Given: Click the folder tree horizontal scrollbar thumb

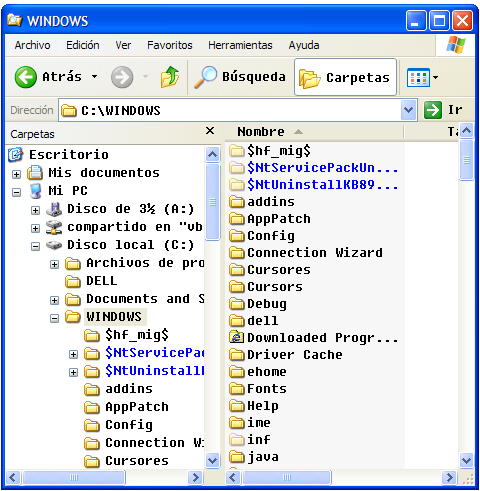Looking at the screenshot, I should [x=74, y=478].
